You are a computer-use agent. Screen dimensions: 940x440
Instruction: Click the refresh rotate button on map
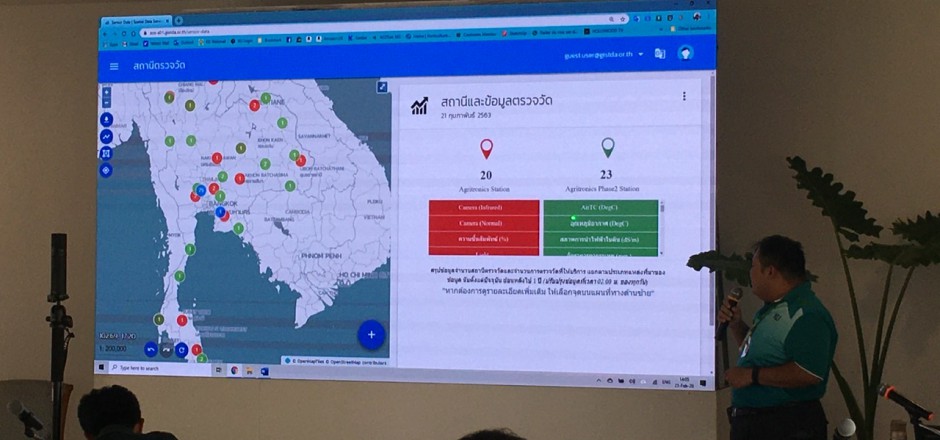[181, 350]
